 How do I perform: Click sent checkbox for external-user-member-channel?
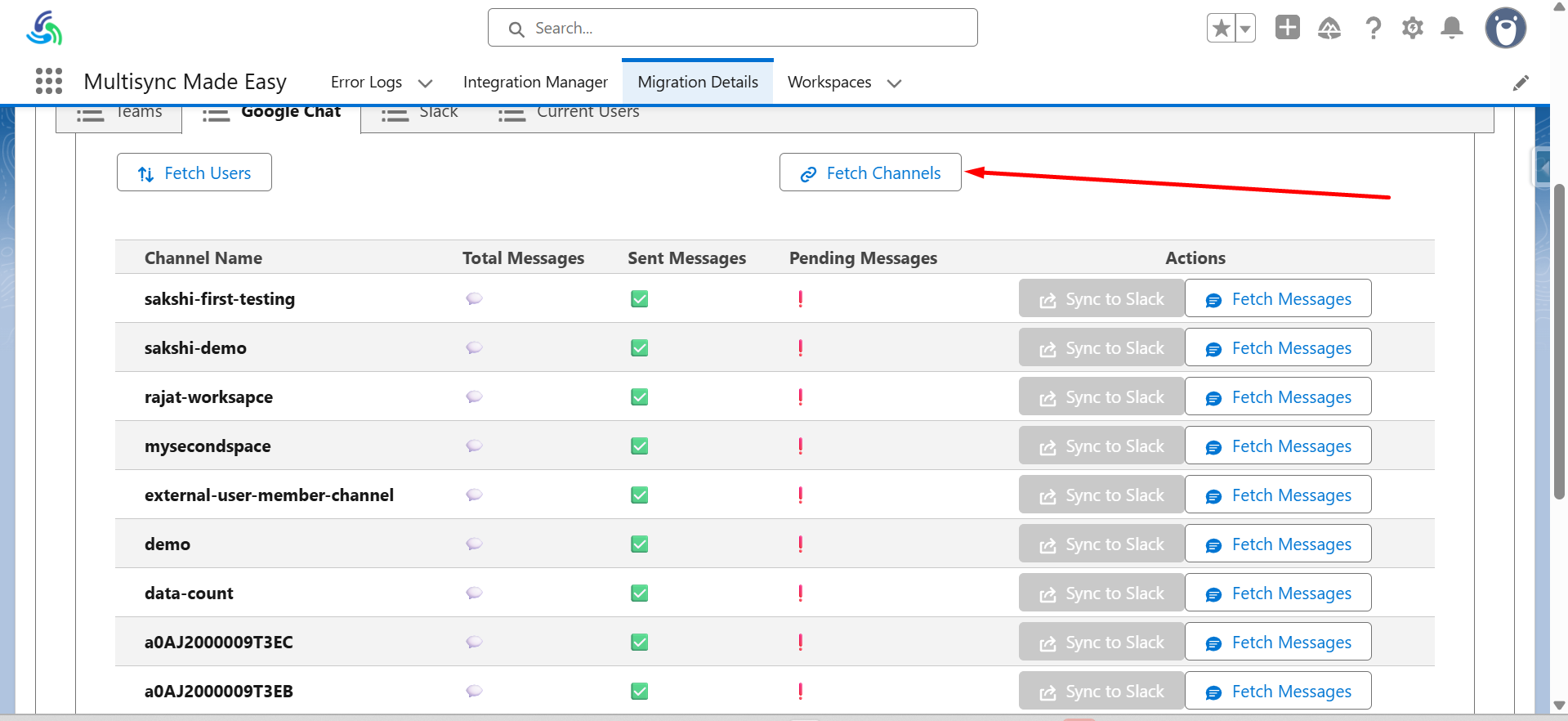pos(640,495)
